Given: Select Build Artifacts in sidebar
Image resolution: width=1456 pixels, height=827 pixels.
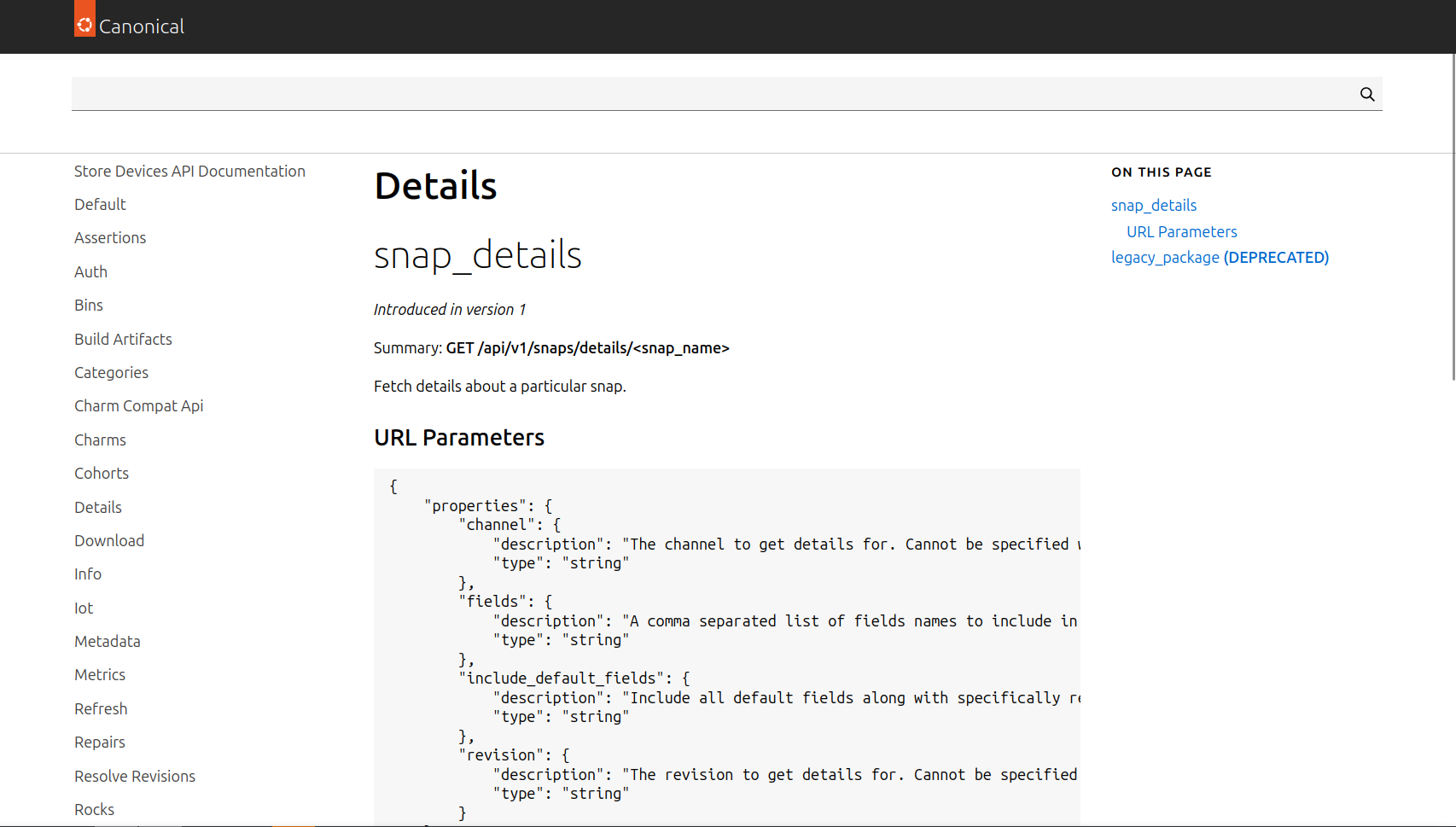Looking at the screenshot, I should (123, 340).
